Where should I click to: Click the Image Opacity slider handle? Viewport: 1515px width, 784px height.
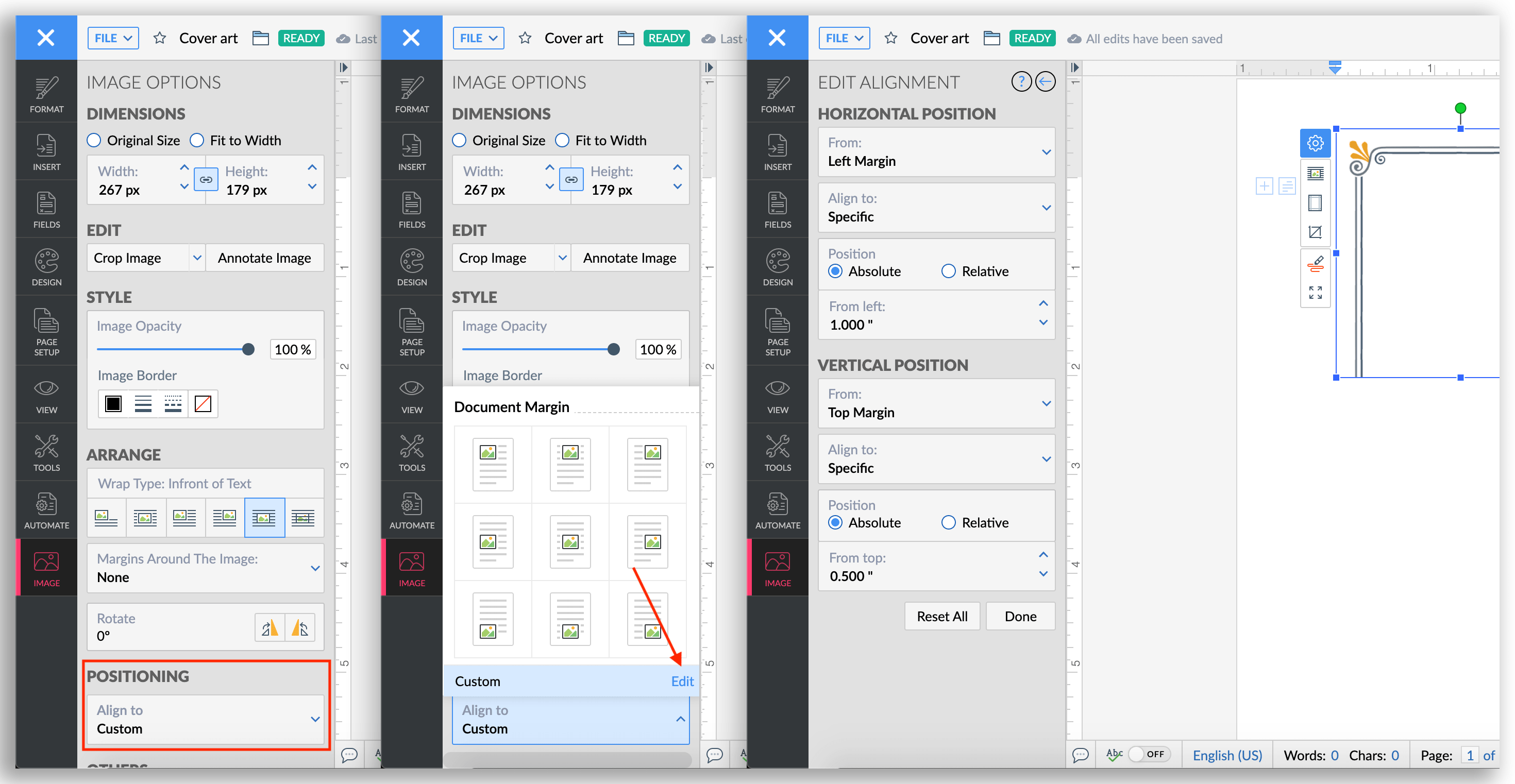pyautogui.click(x=248, y=350)
